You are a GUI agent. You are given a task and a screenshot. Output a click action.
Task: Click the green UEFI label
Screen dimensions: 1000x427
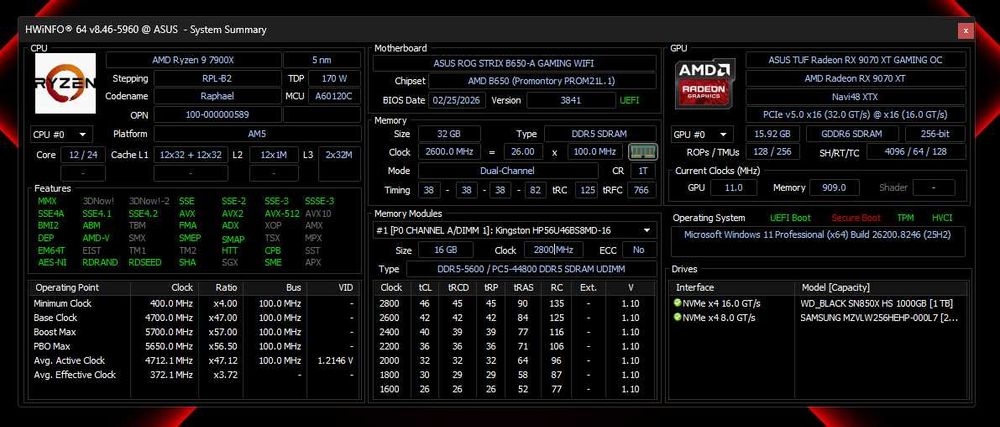(x=629, y=101)
